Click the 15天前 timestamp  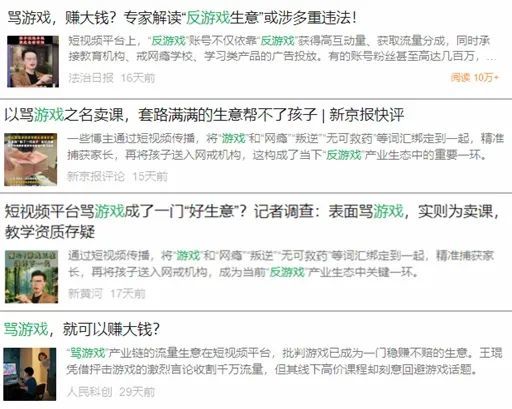point(150,176)
